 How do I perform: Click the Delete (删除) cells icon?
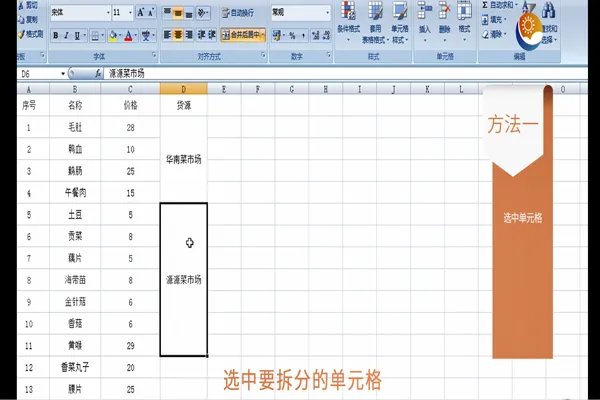[x=444, y=11]
